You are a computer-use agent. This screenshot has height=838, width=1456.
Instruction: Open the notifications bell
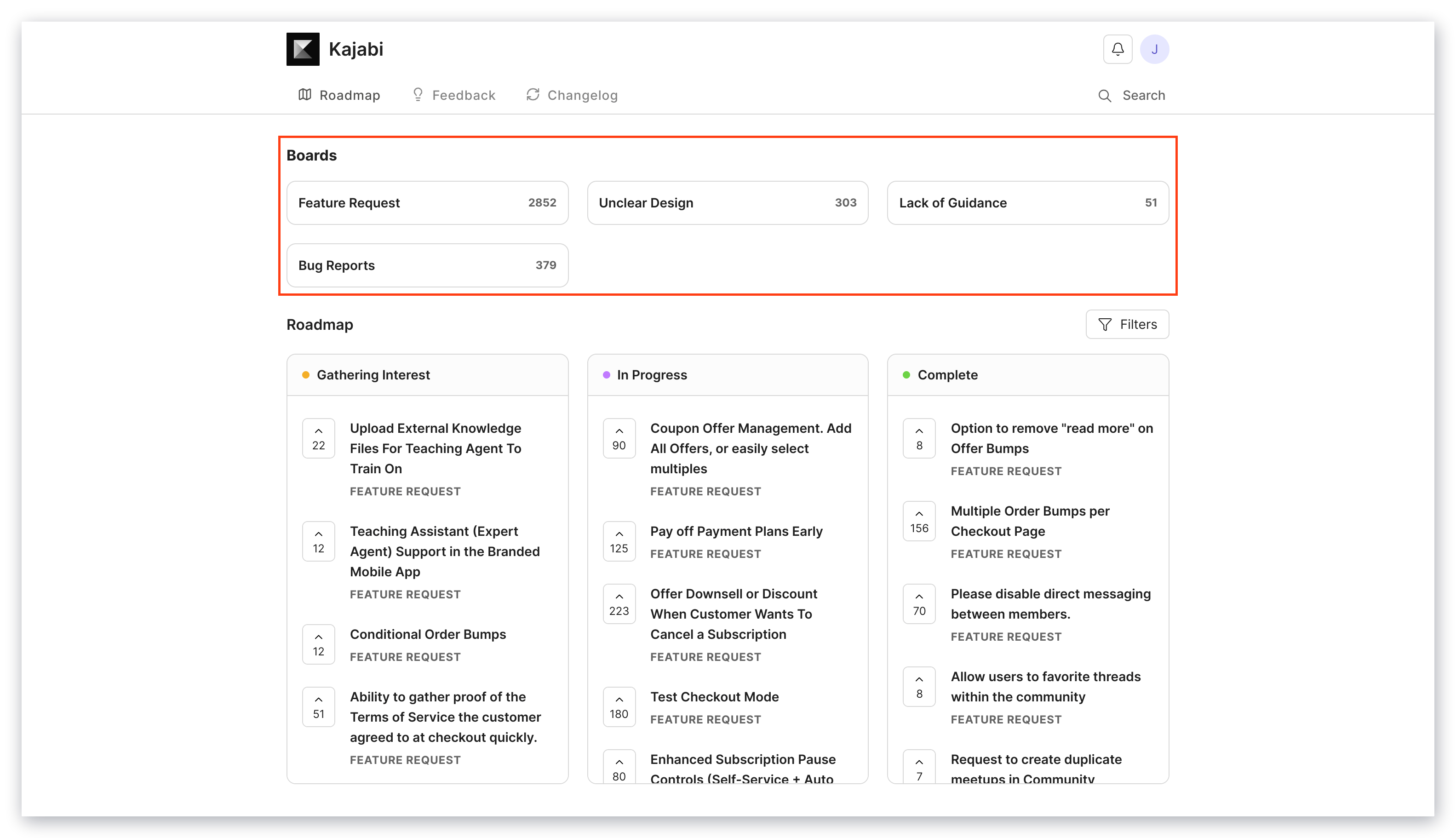[x=1117, y=49]
